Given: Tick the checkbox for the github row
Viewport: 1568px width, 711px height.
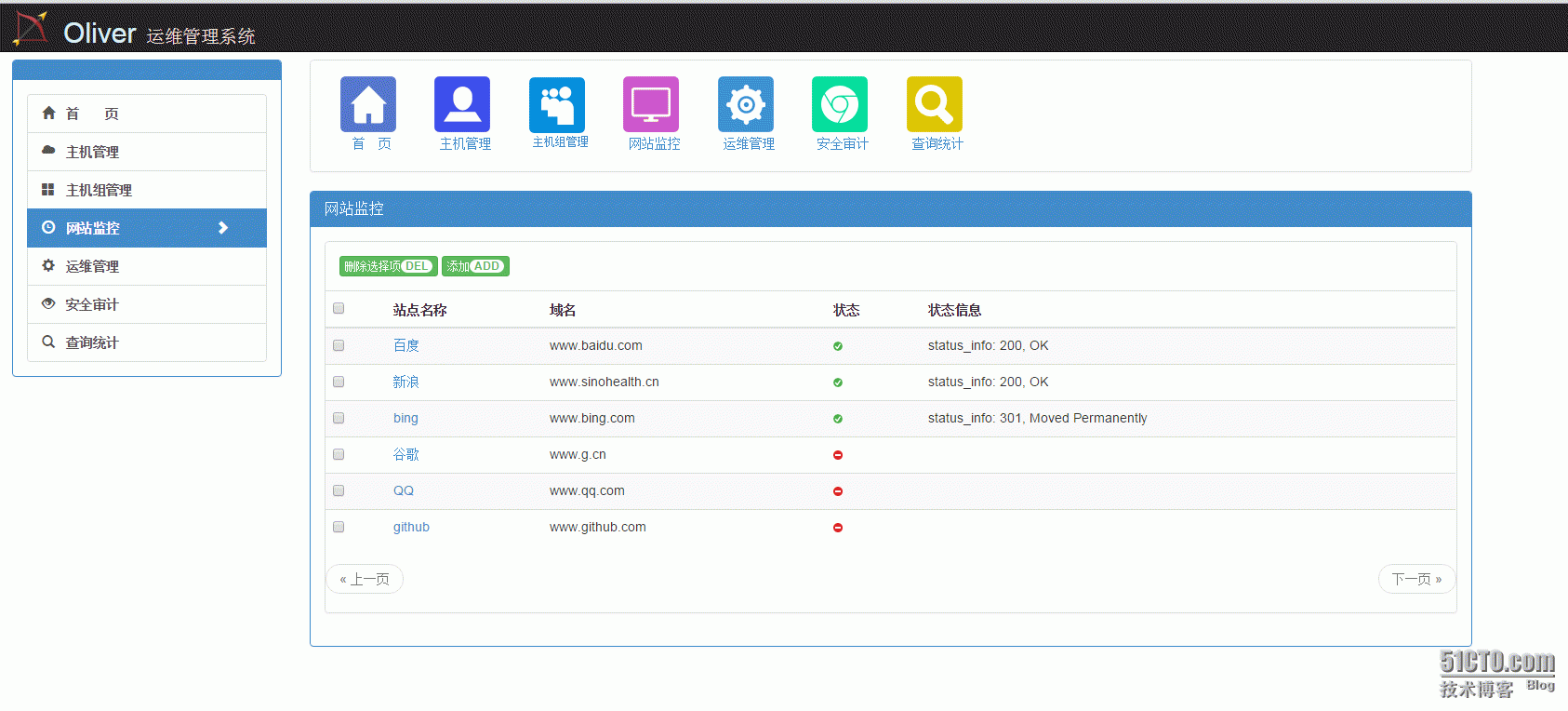Looking at the screenshot, I should [x=339, y=527].
